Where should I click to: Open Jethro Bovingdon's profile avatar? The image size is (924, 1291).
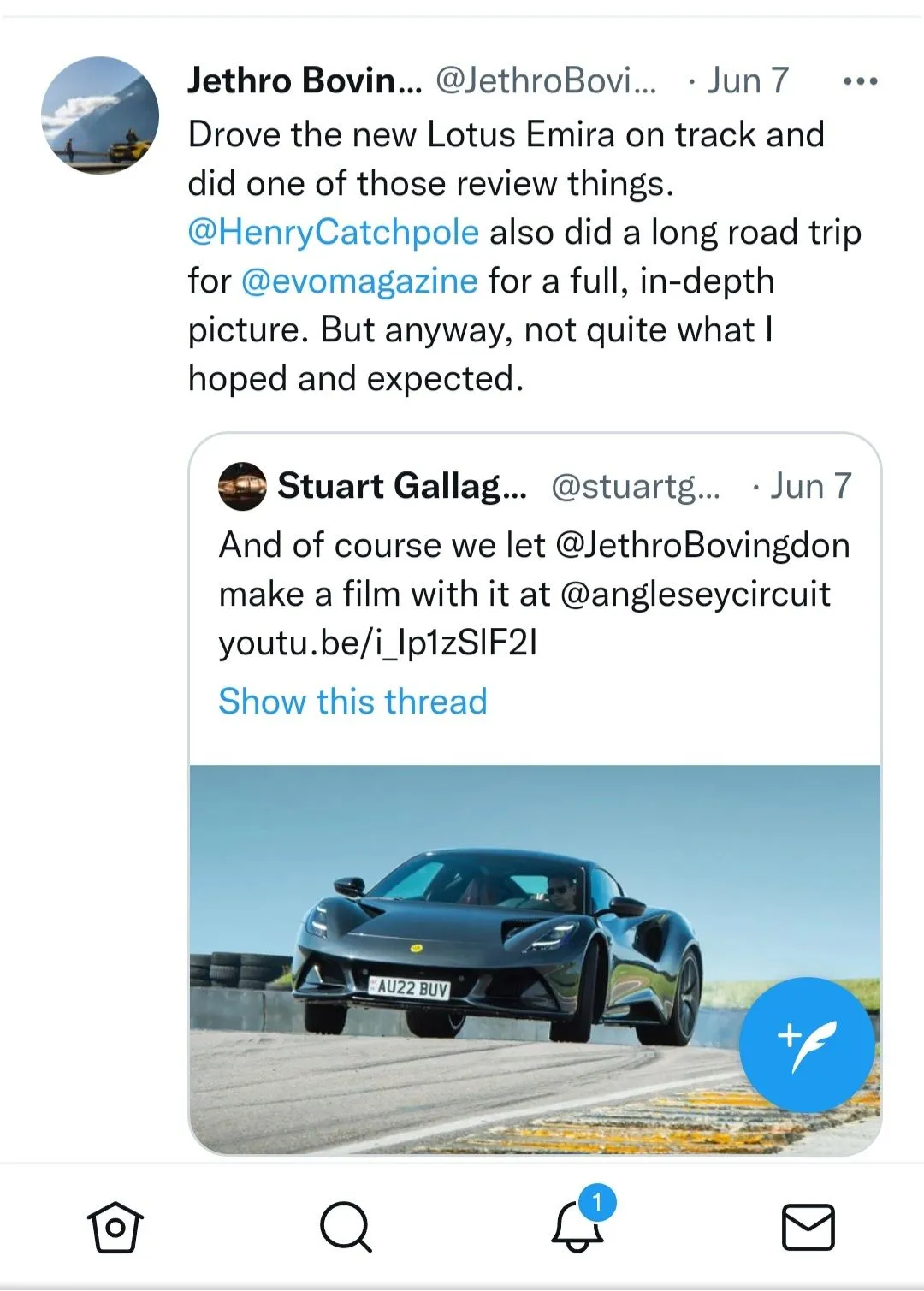pos(100,115)
